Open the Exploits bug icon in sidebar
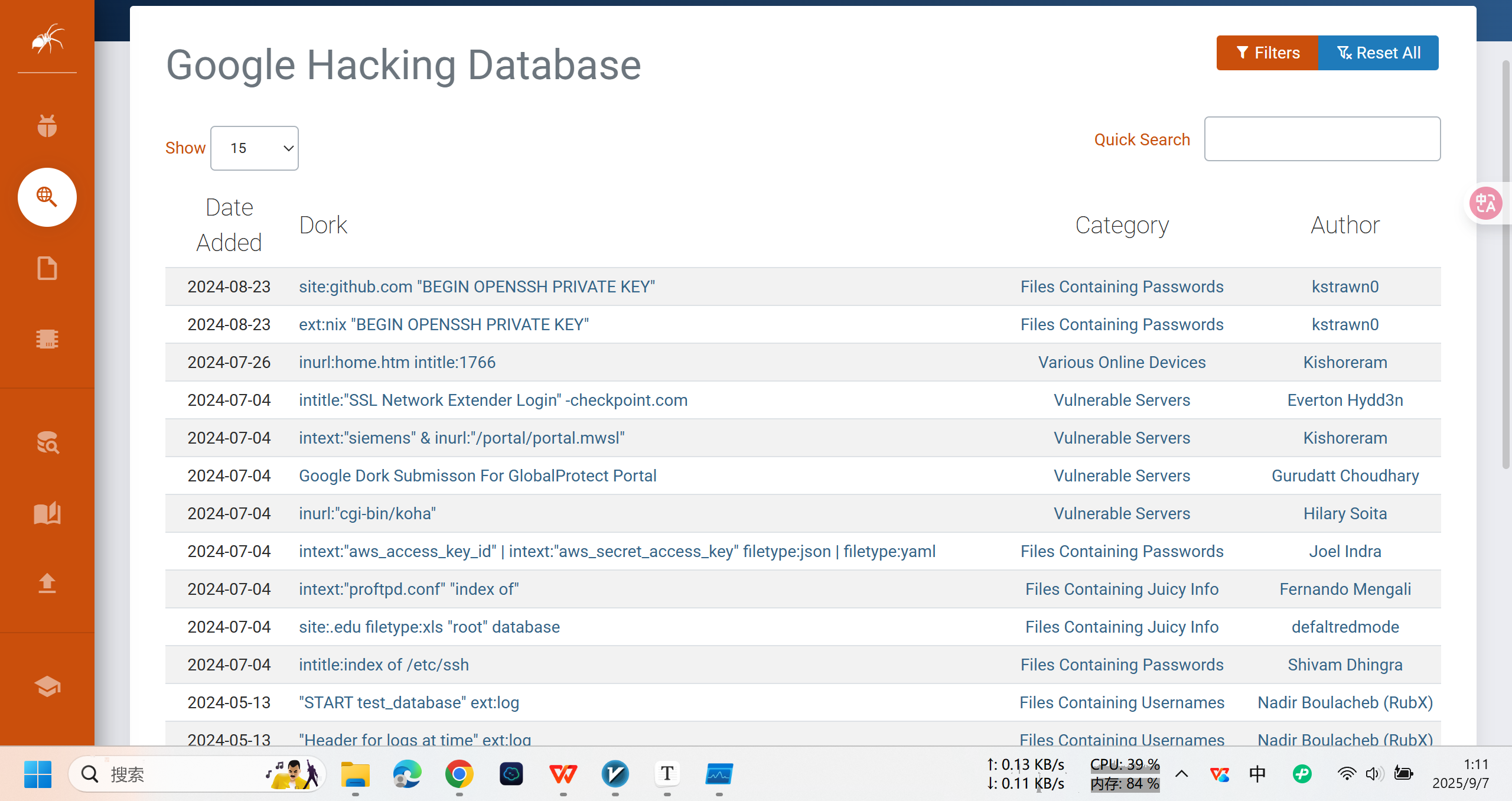 47,125
